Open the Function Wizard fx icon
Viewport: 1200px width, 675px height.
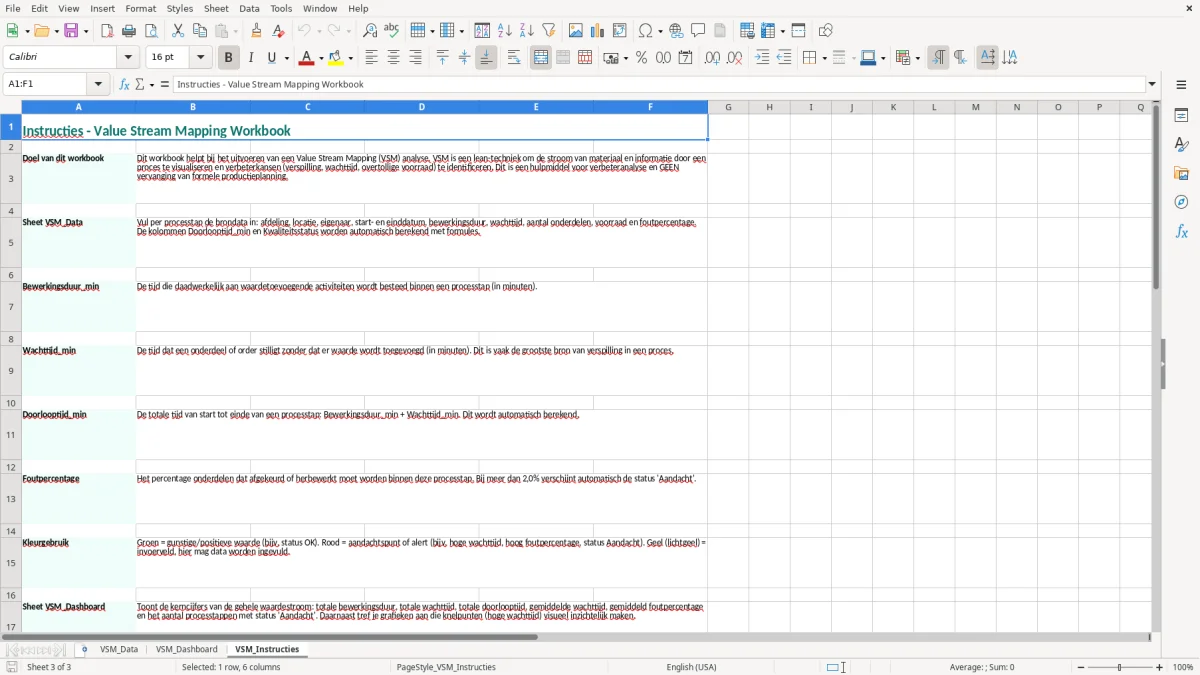[x=125, y=85]
